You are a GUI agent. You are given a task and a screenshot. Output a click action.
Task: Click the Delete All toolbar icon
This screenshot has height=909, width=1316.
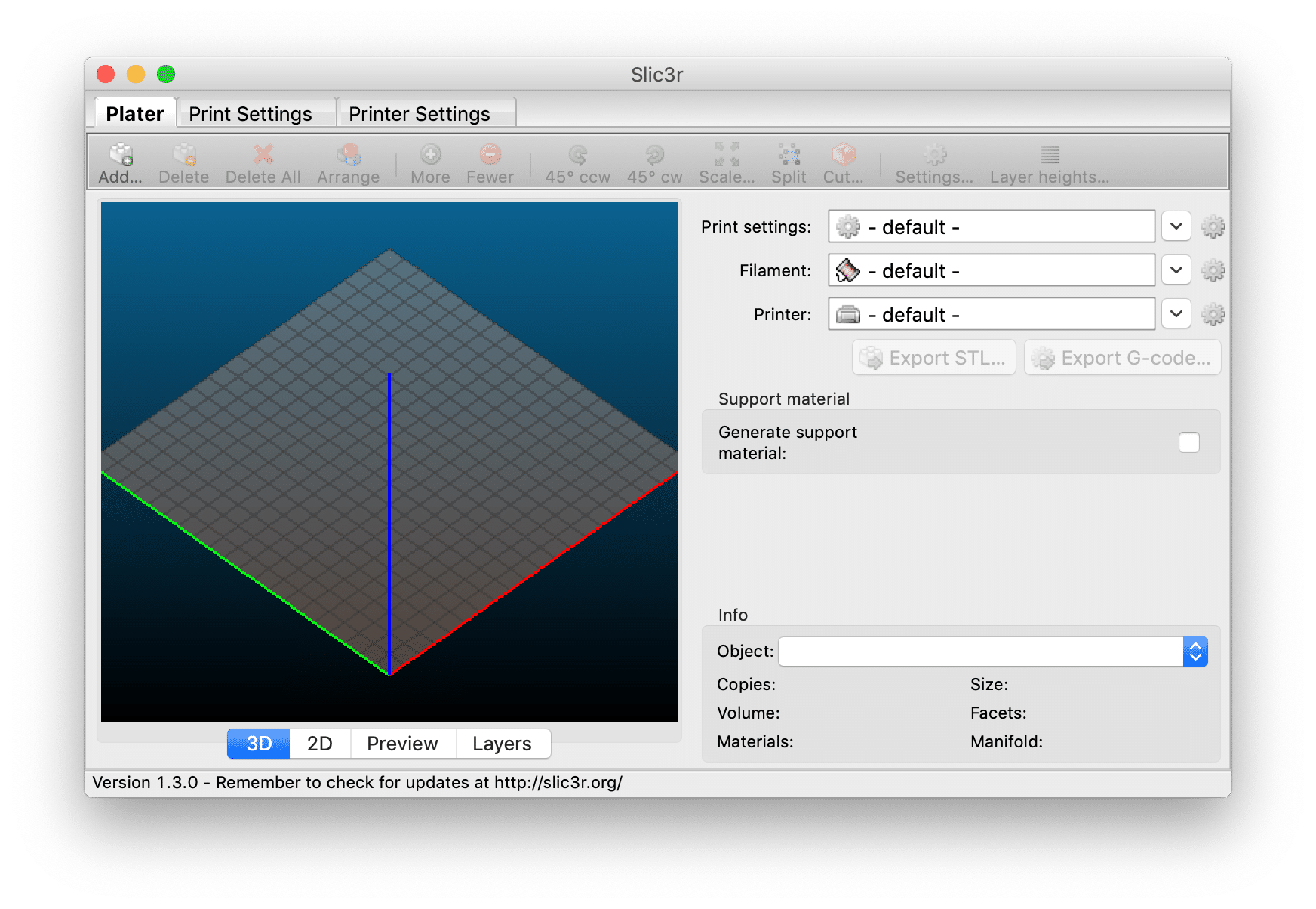[263, 155]
